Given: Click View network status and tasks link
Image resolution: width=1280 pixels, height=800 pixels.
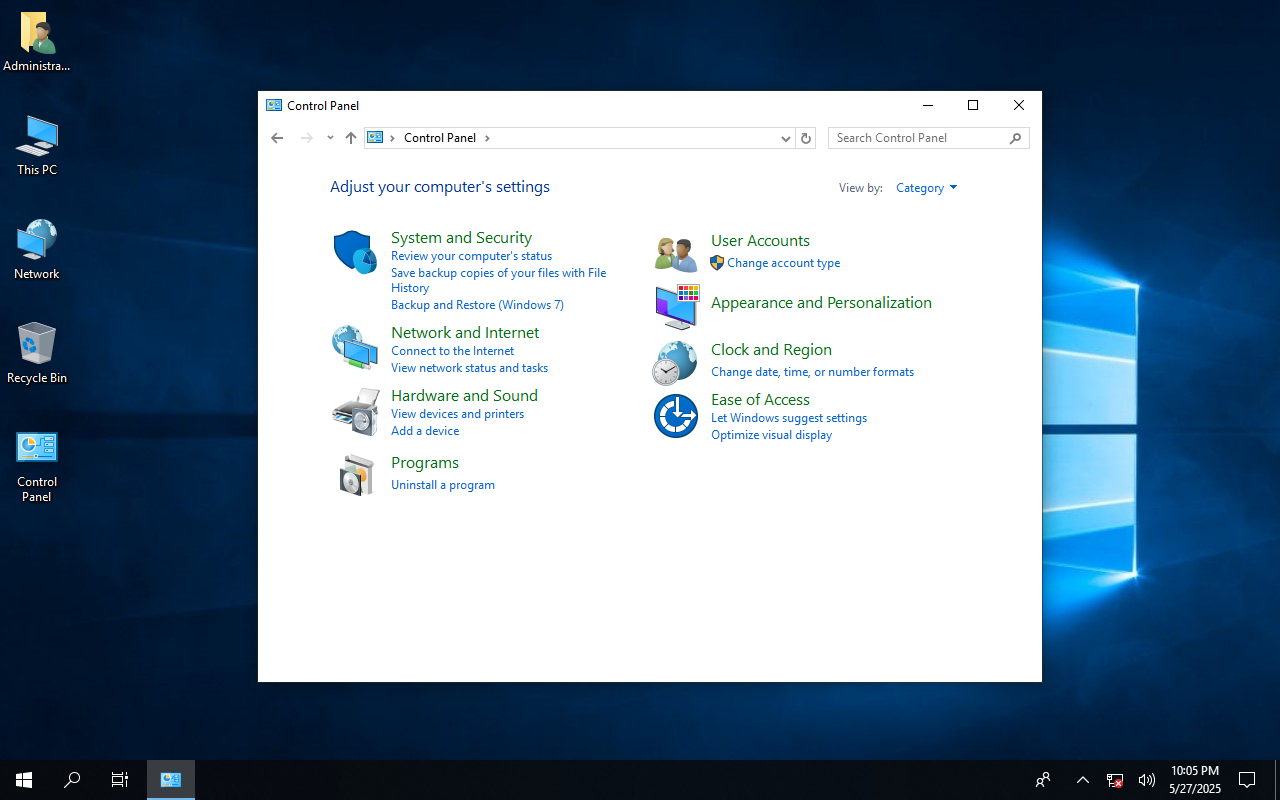Looking at the screenshot, I should point(469,368).
